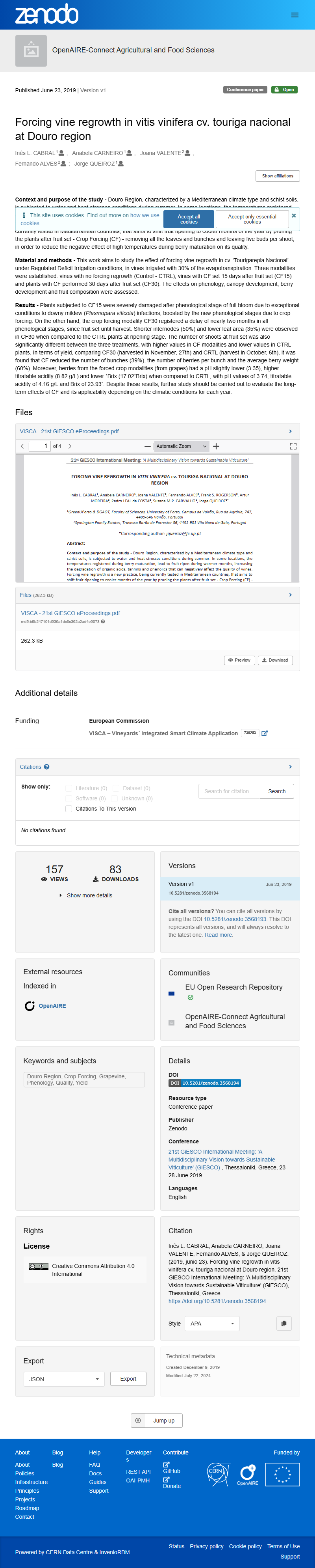Click the person icon next to Anabela CARNEIRO
Viewport: 315px width, 1568px height.
coord(129,153)
